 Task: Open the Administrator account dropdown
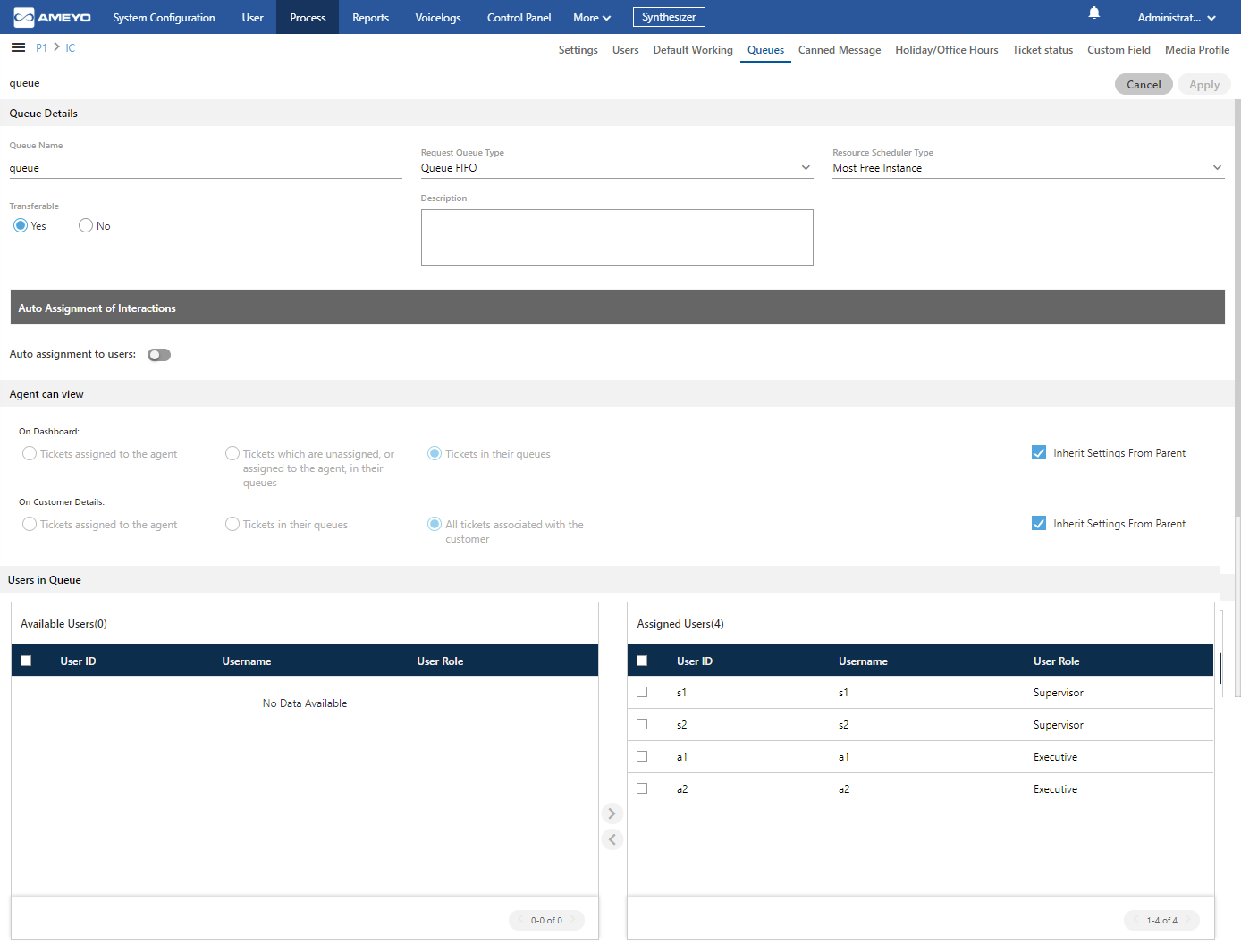click(1177, 18)
